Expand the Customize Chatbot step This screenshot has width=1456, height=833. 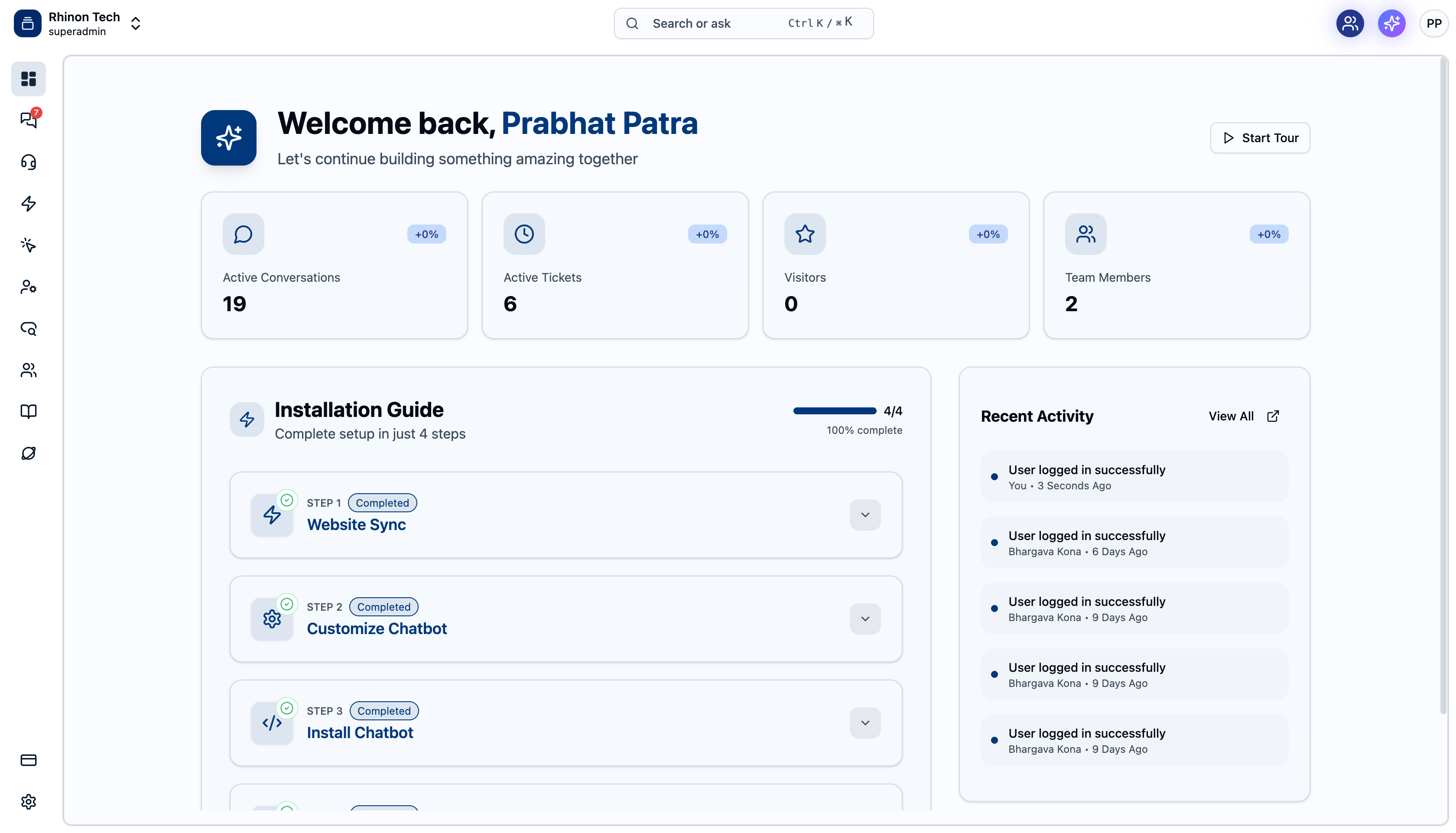(864, 619)
